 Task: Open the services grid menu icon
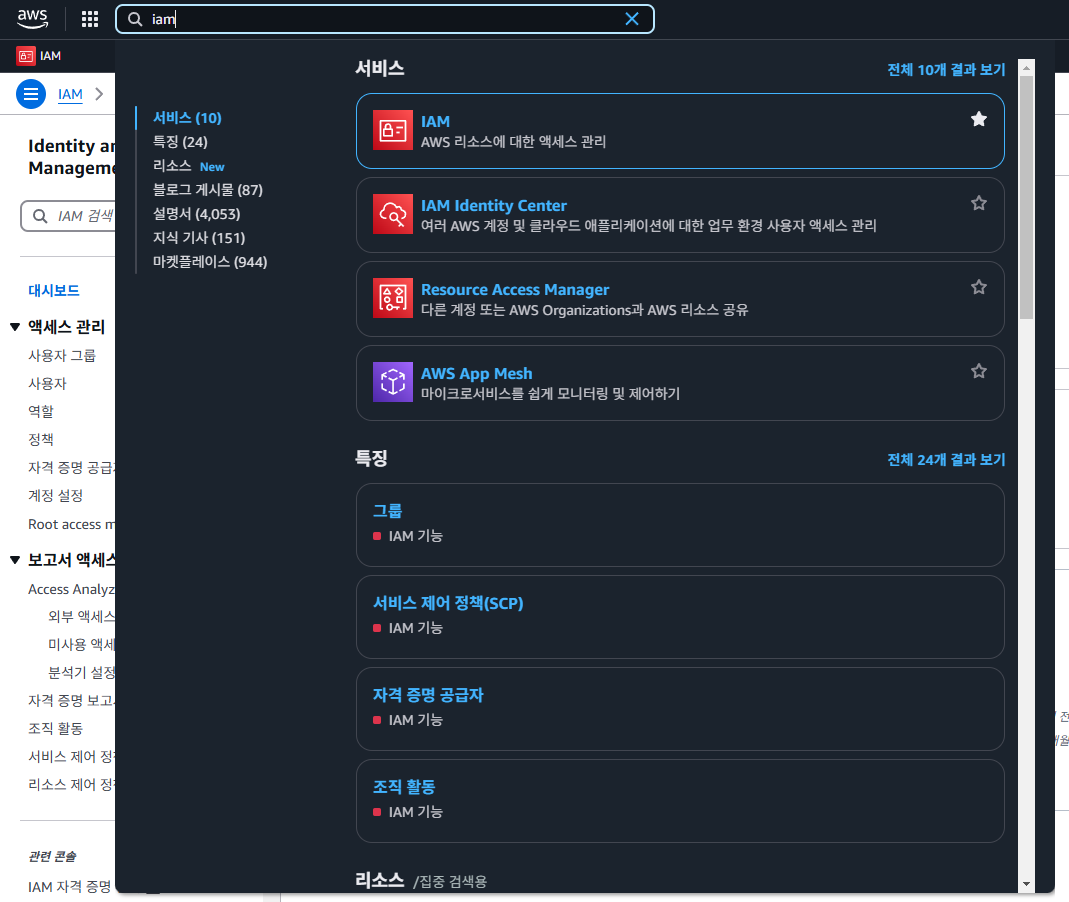tap(89, 19)
